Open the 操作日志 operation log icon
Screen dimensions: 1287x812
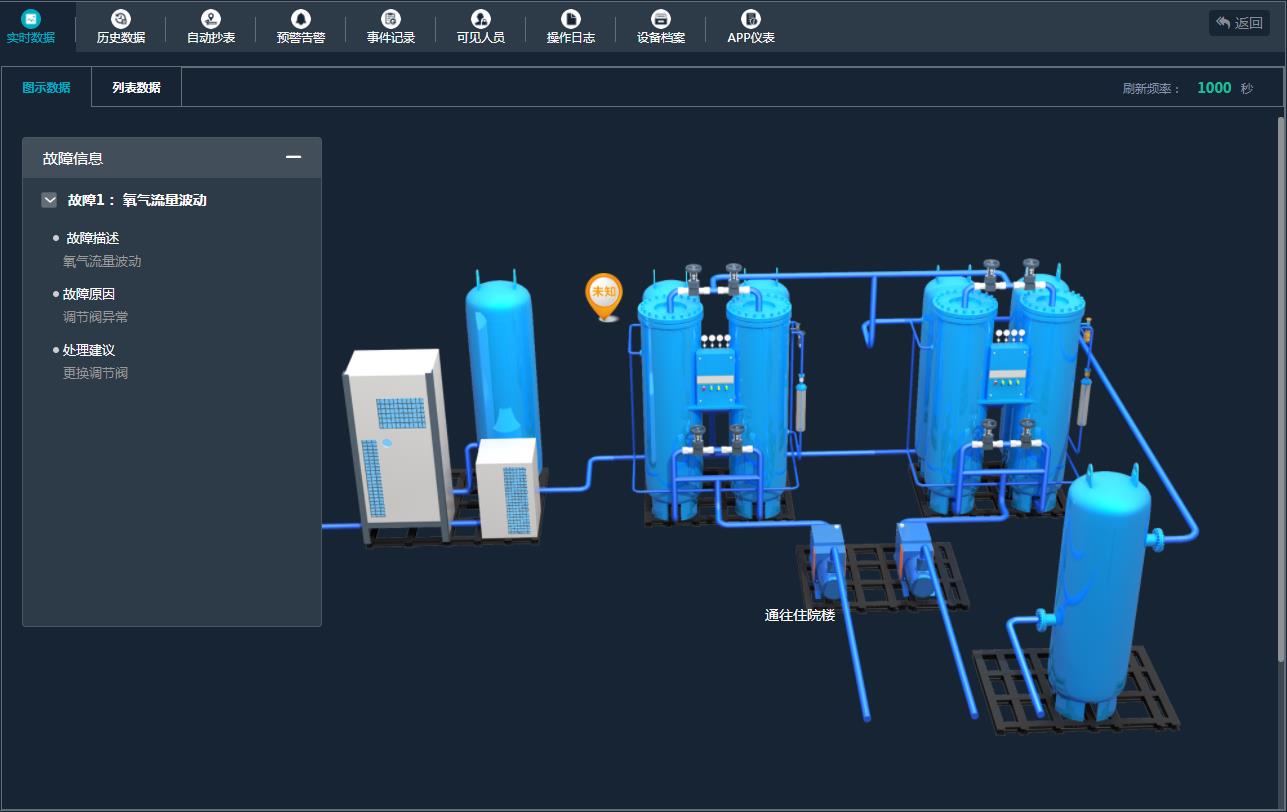point(571,19)
